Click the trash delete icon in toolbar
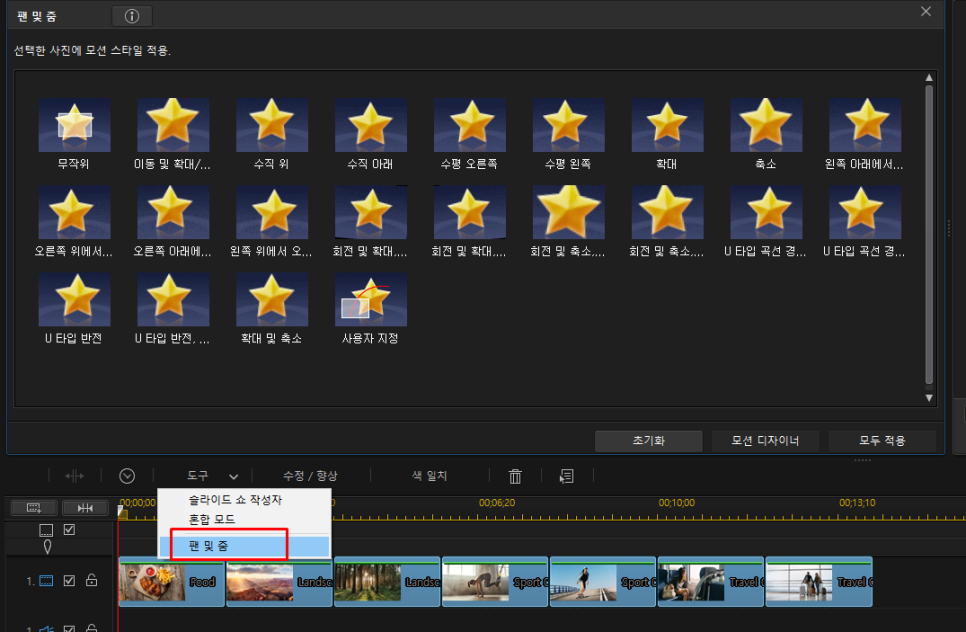The height and width of the screenshot is (632, 966). [x=515, y=476]
